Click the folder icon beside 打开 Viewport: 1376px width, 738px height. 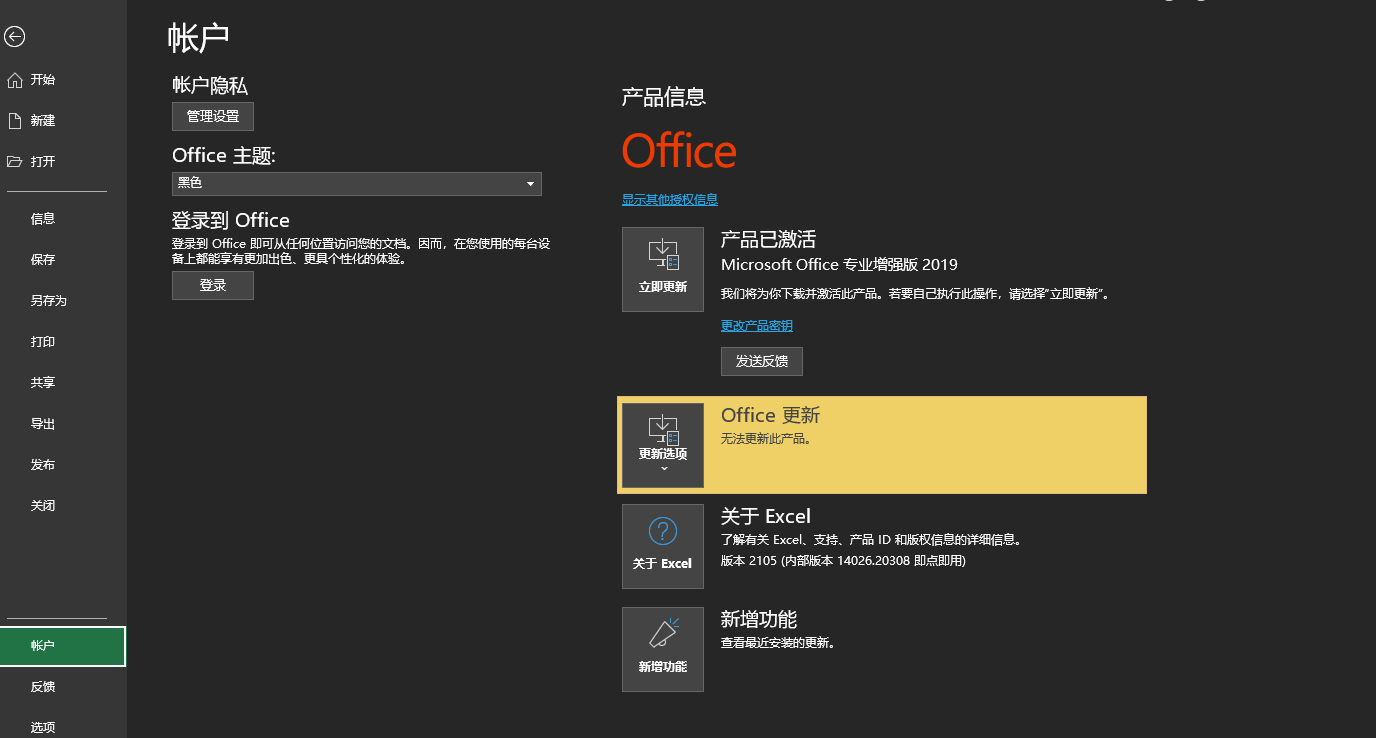tap(14, 161)
